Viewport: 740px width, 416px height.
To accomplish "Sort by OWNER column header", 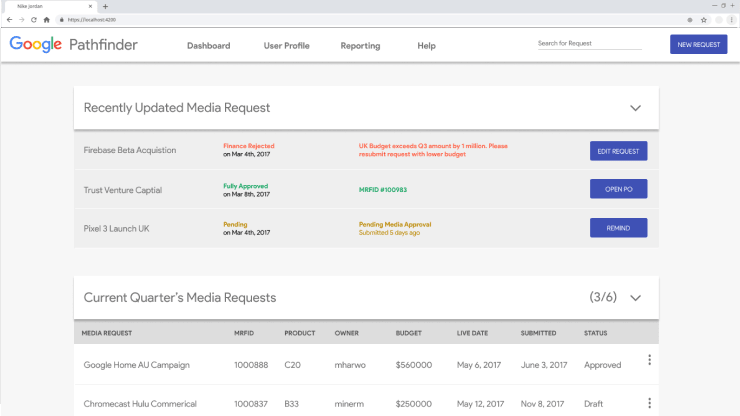I will click(x=346, y=333).
